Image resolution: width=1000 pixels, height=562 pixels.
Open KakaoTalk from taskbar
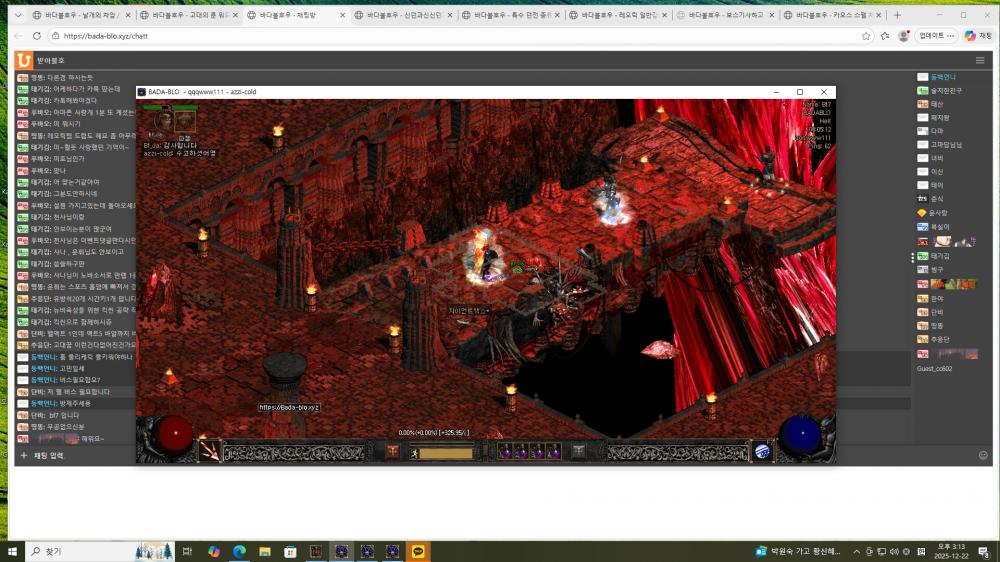click(419, 551)
